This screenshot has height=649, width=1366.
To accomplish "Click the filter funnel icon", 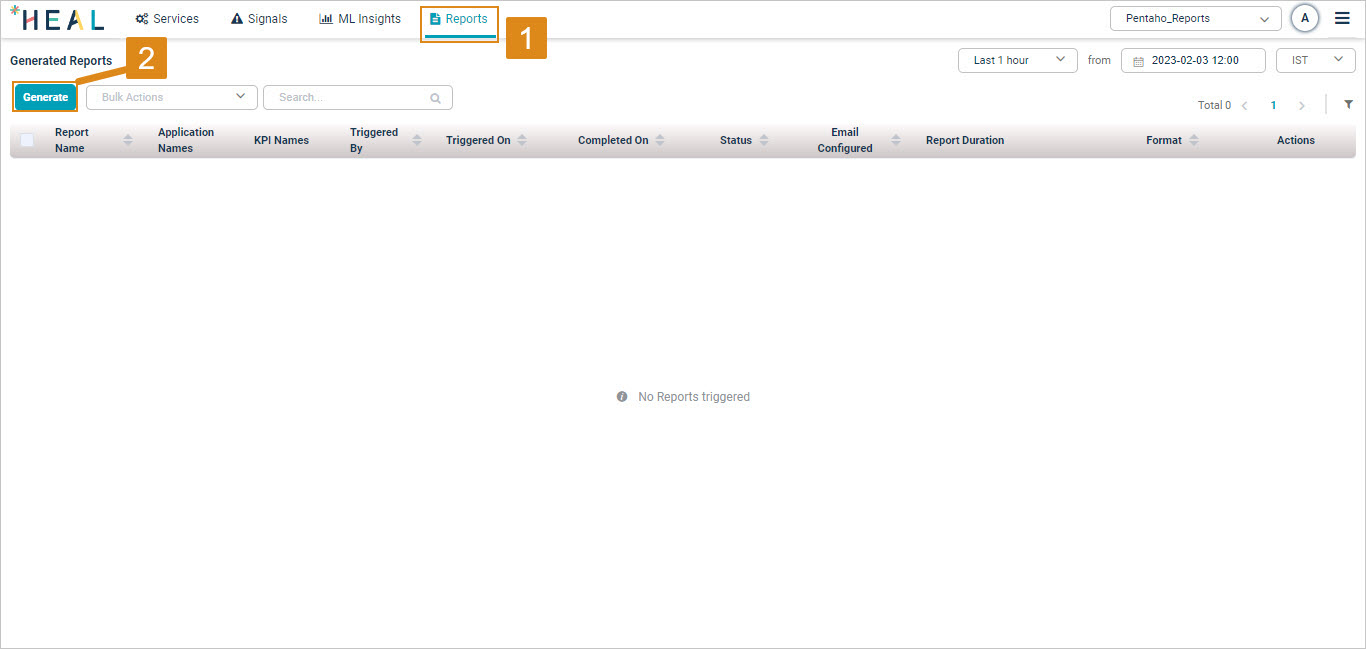I will pos(1348,104).
